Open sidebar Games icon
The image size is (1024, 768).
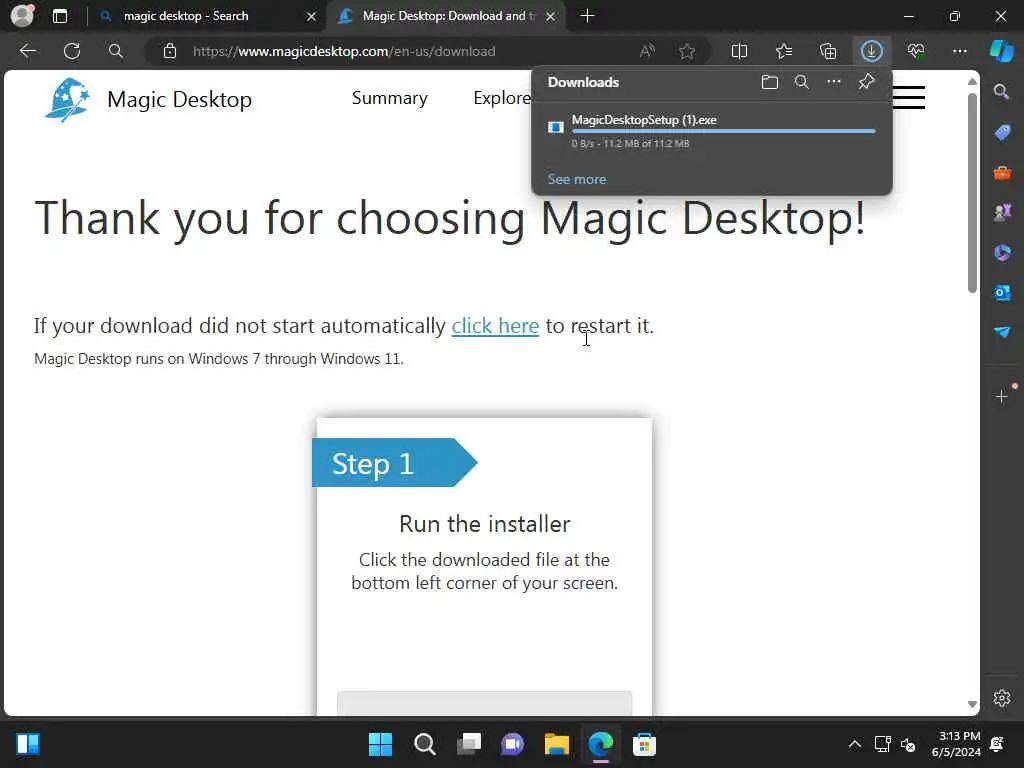pyautogui.click(x=1002, y=212)
